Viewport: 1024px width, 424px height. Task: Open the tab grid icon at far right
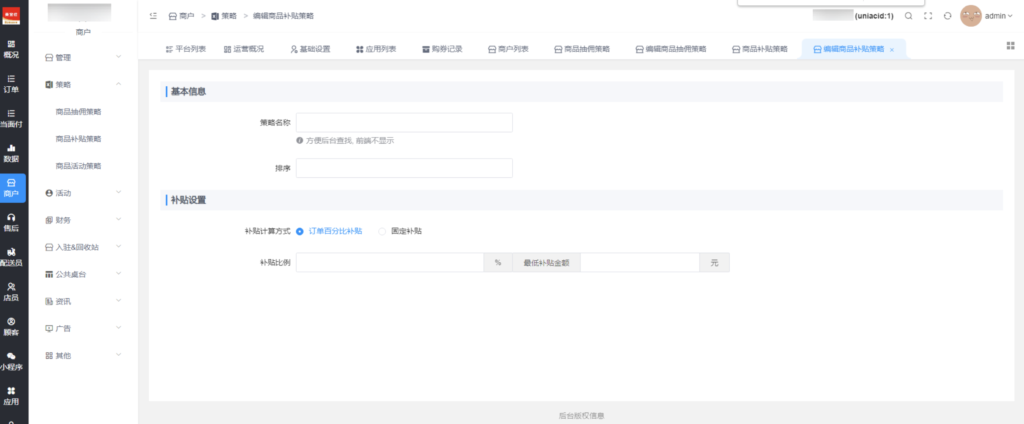[x=1010, y=46]
